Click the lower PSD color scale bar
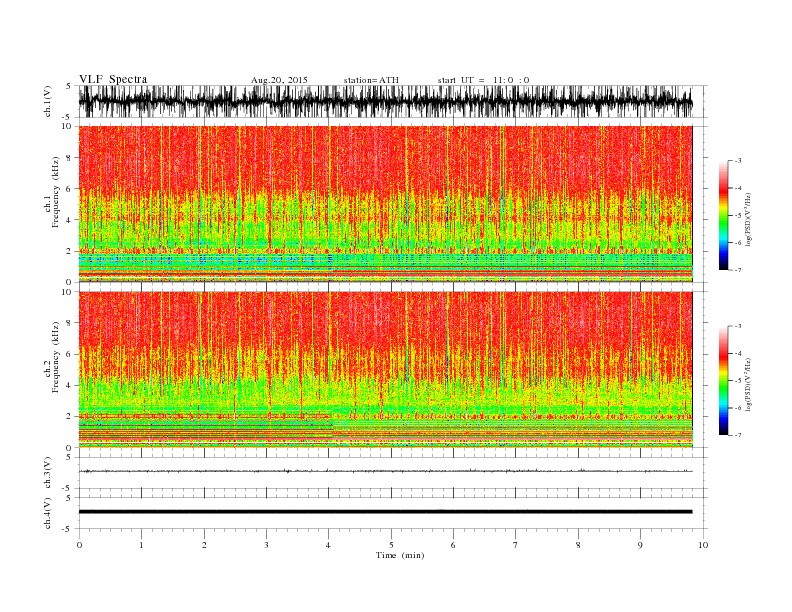 723,380
